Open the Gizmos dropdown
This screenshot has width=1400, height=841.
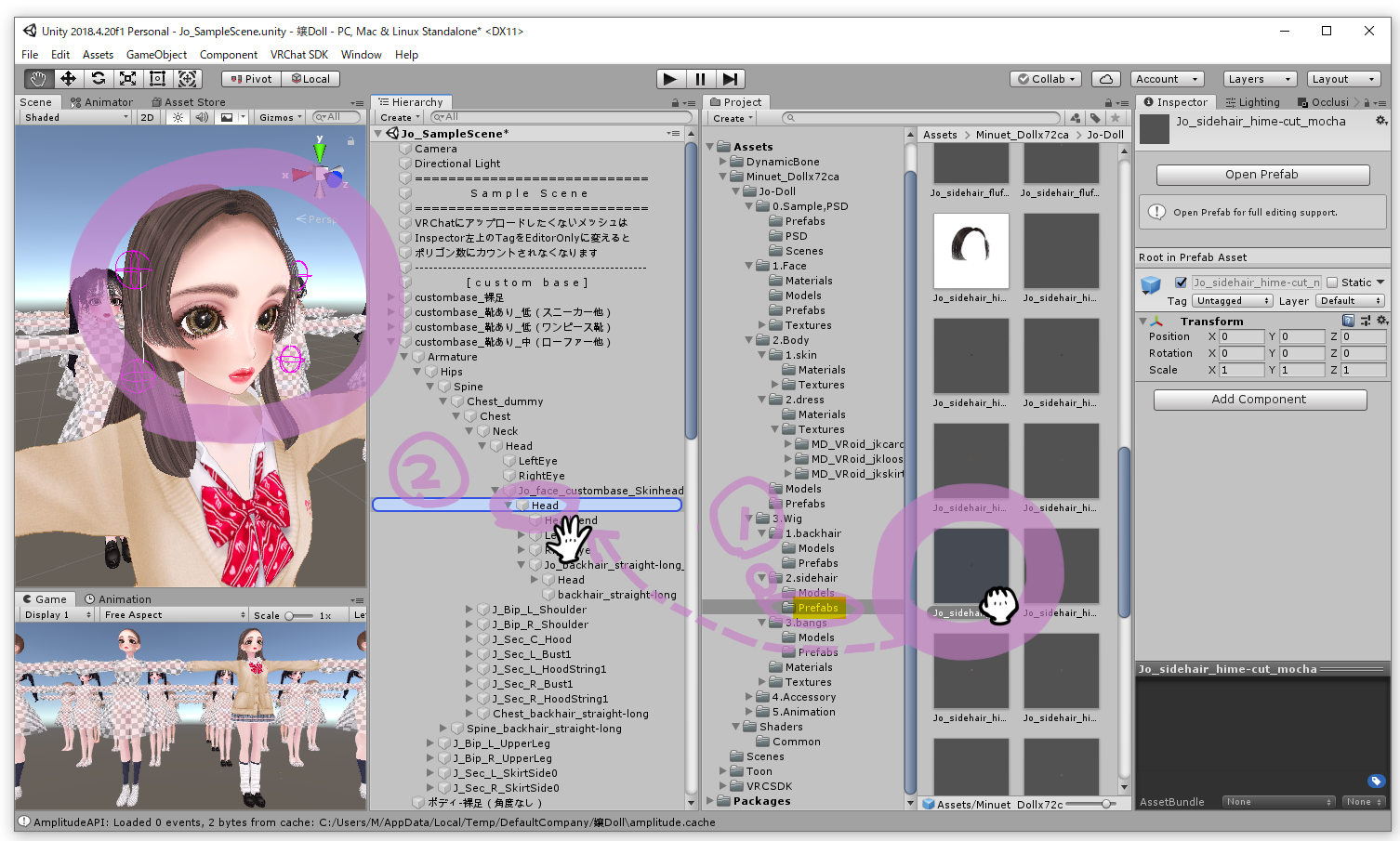[x=281, y=118]
